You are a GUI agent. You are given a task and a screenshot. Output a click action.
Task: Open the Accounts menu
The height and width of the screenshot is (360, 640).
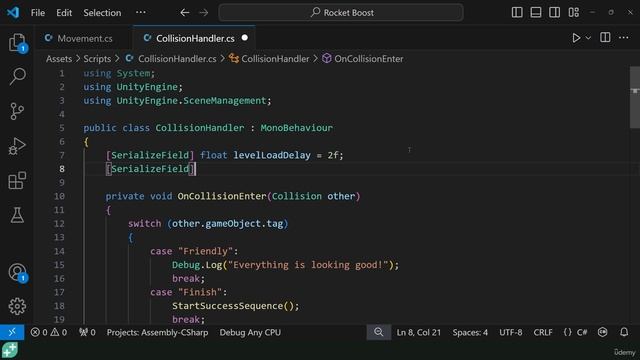(18, 273)
